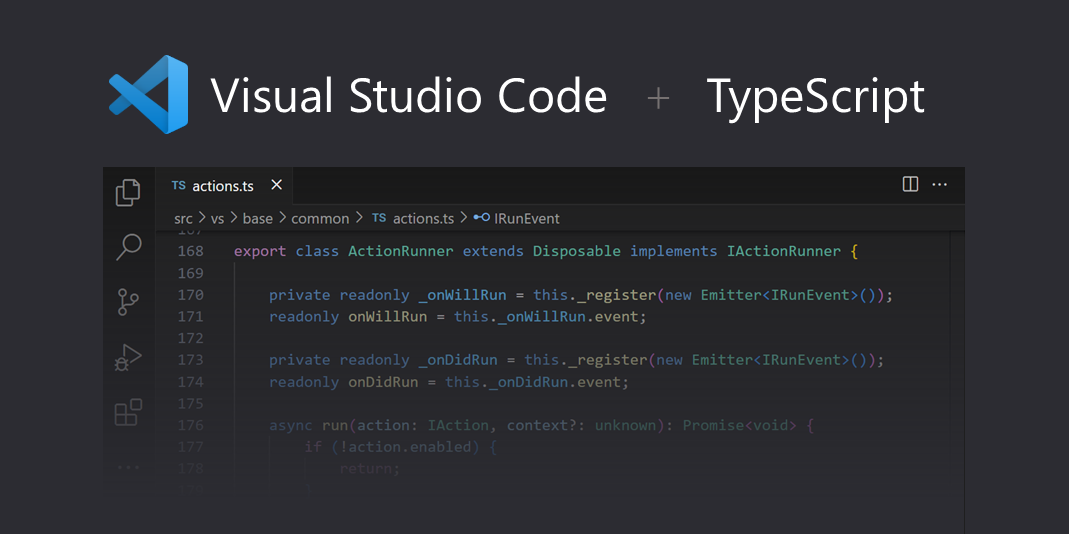Image resolution: width=1069 pixels, height=534 pixels.
Task: Click the actions.ts file in the breadcrumb
Action: 422,218
